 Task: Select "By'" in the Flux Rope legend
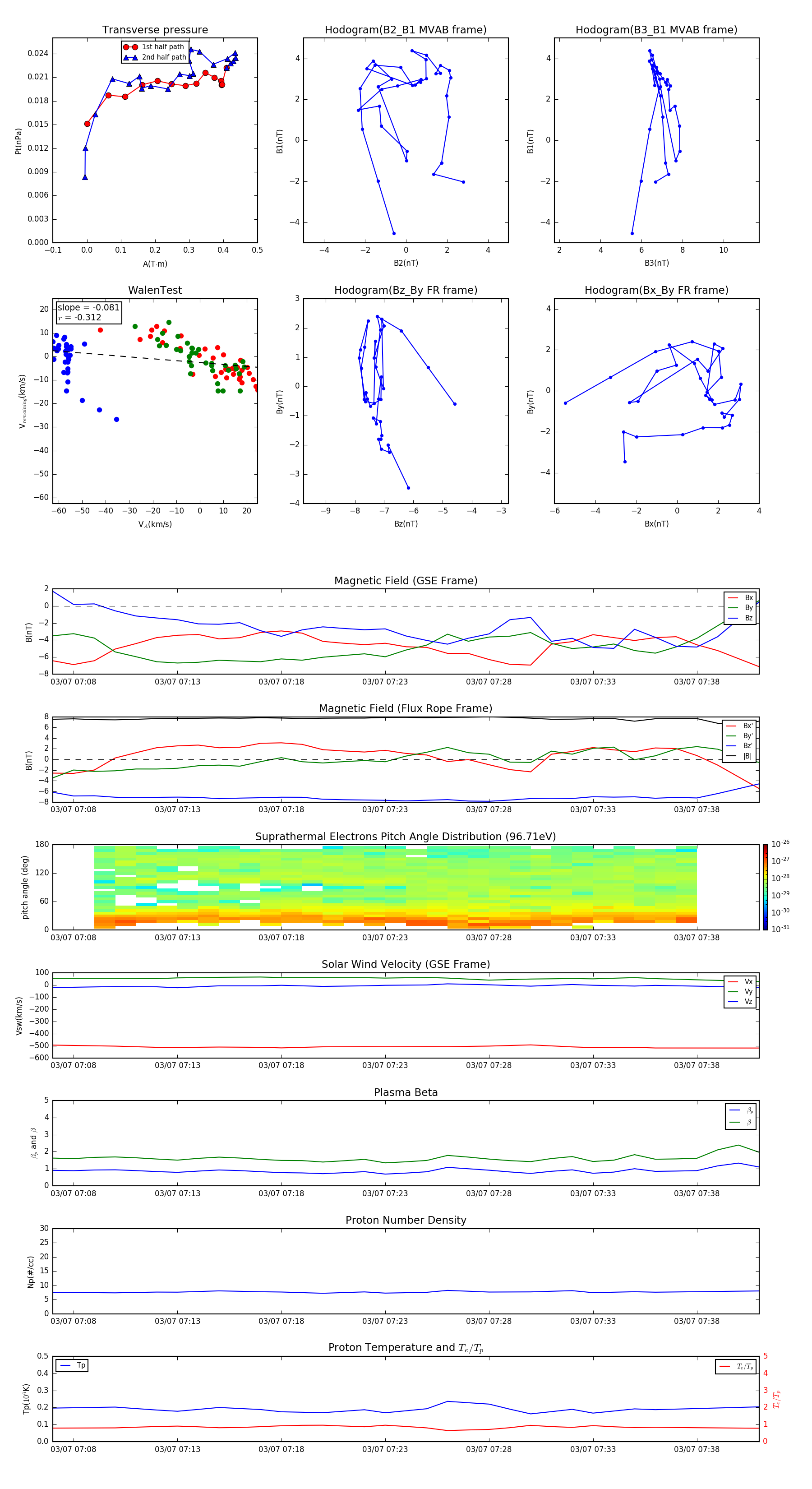click(740, 736)
